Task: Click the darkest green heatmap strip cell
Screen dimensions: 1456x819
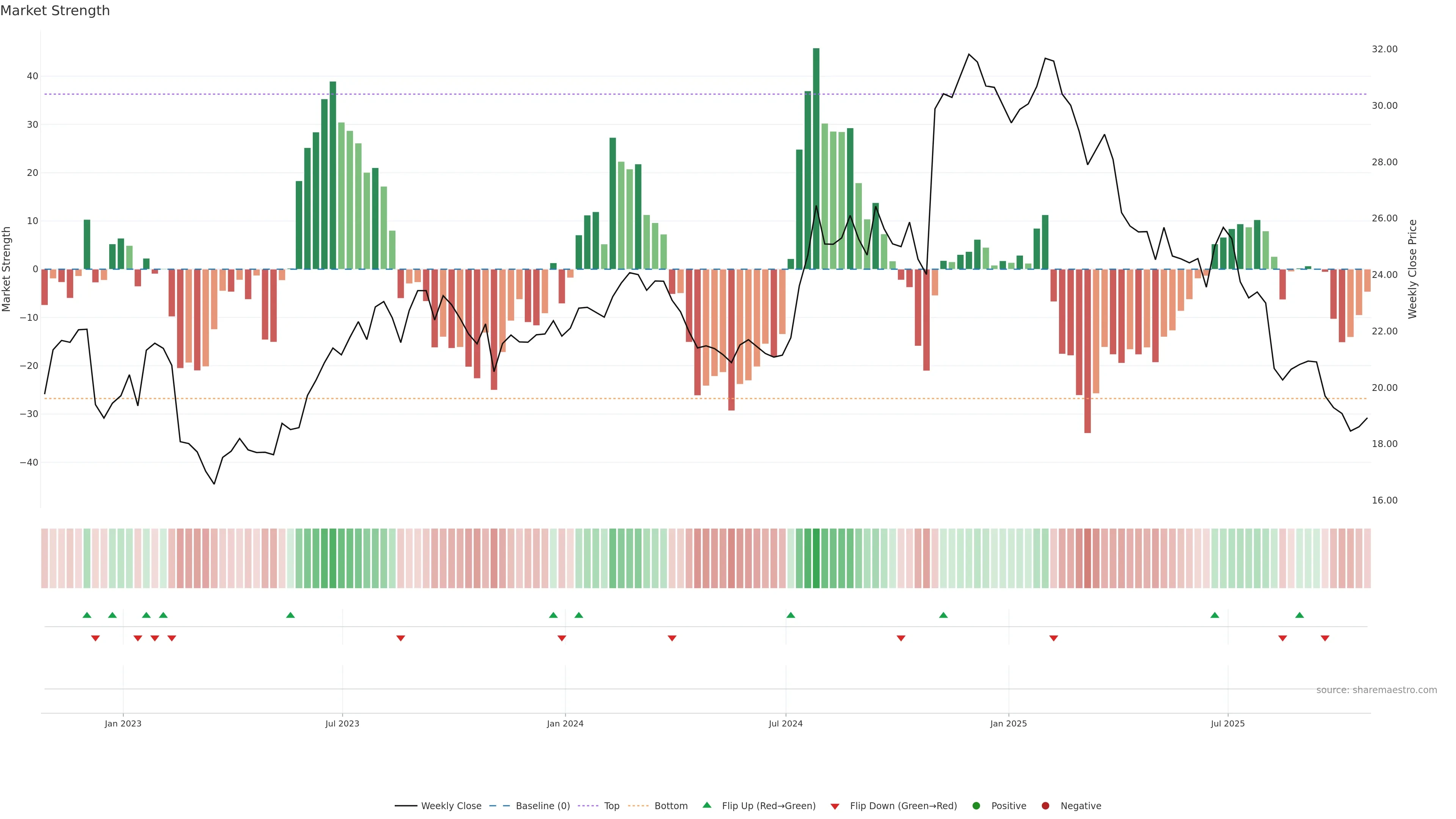Action: coord(816,558)
